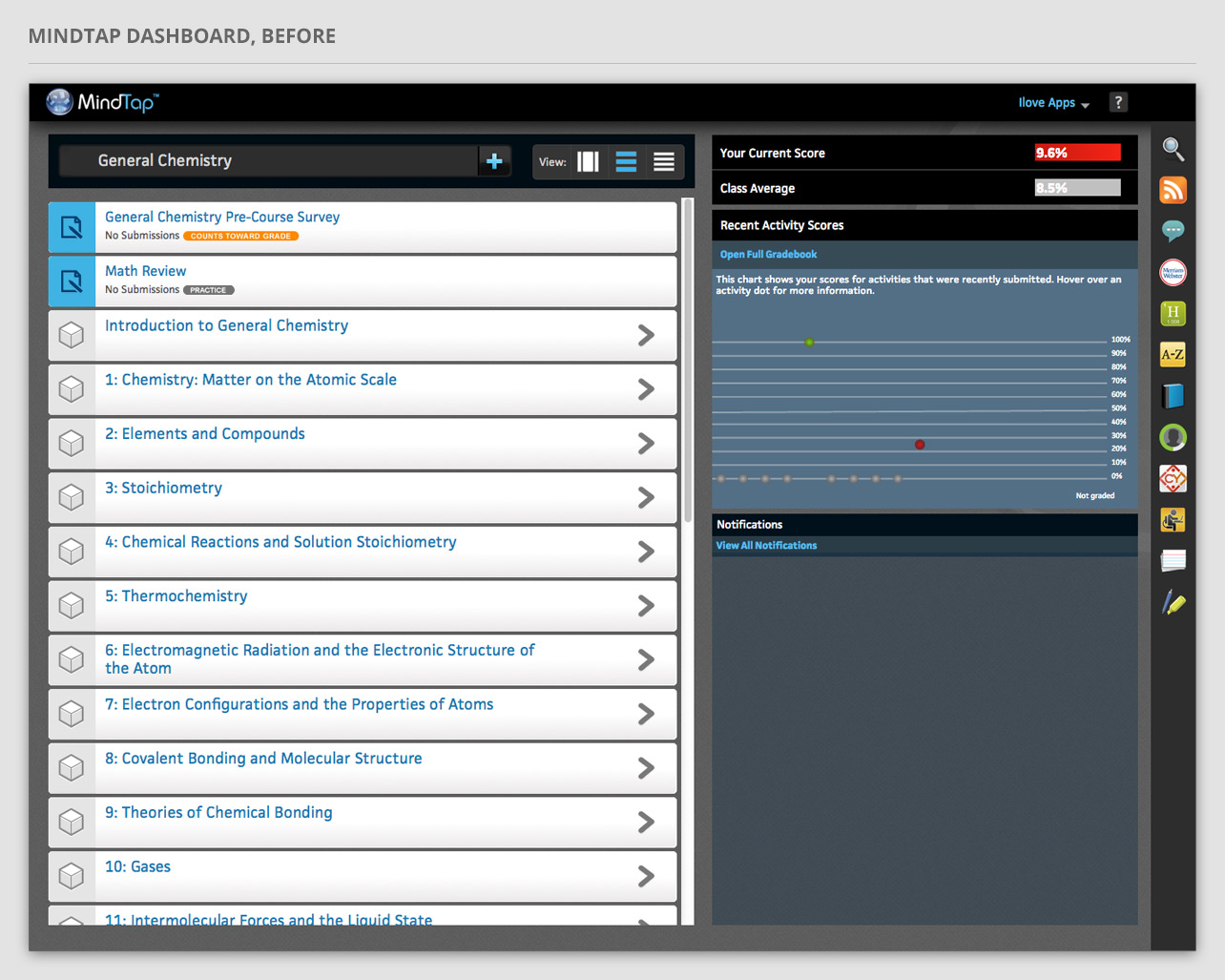Open the A-Z glossary app
This screenshot has height=980, width=1225.
(1173, 355)
